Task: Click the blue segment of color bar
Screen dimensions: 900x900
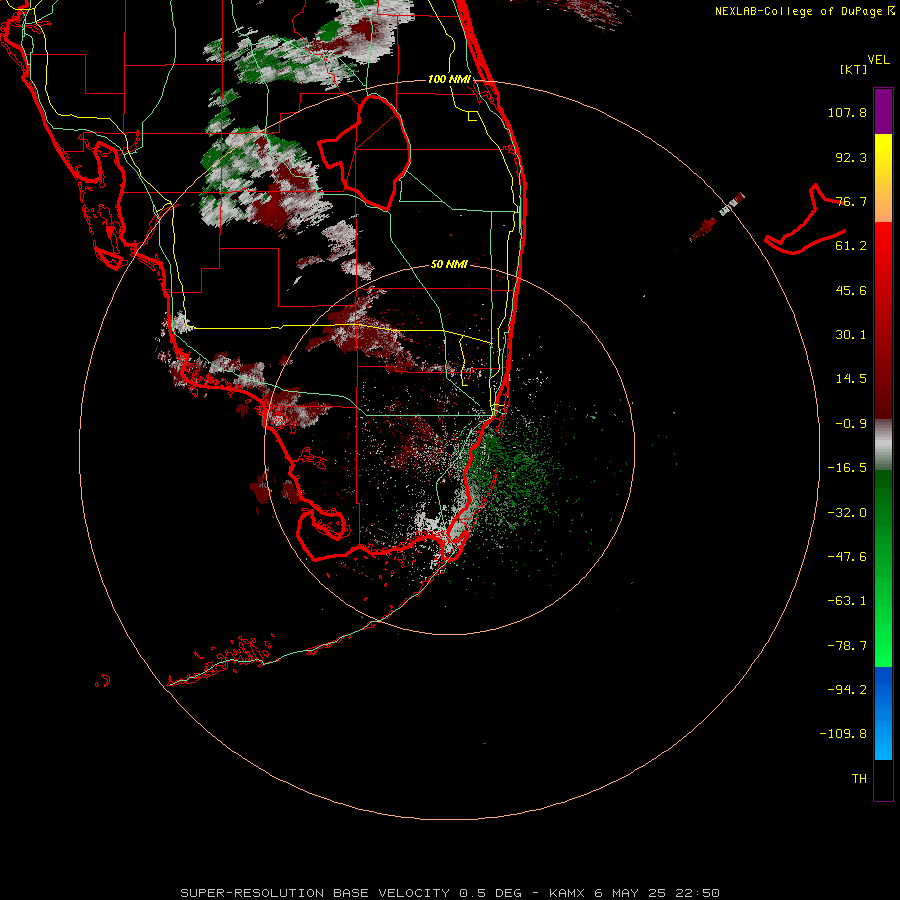Action: (883, 713)
